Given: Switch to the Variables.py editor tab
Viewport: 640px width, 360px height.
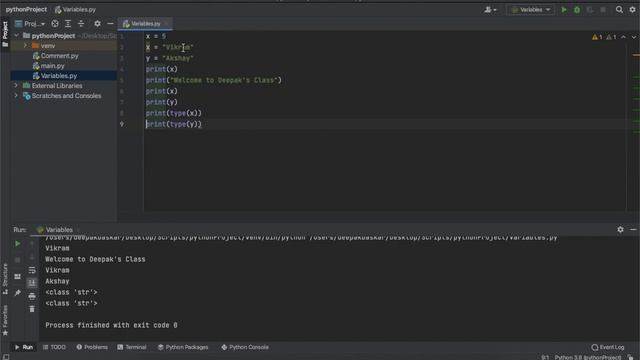Looking at the screenshot, I should pos(145,24).
